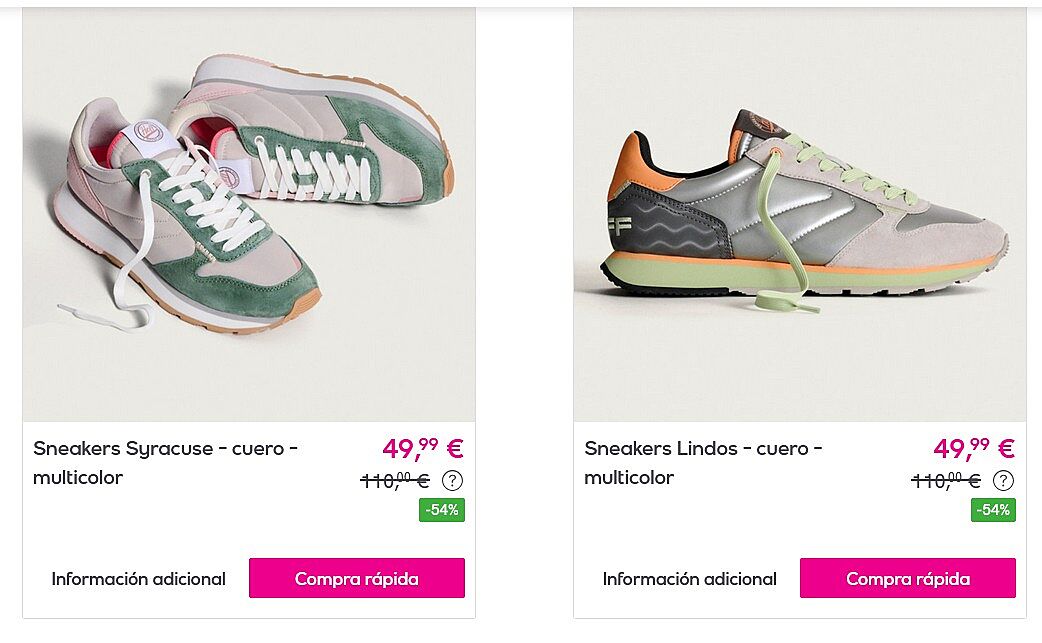Show Información adicional for Sneakers Lindos
Image resolution: width=1042 pixels, height=643 pixels.
pos(690,579)
